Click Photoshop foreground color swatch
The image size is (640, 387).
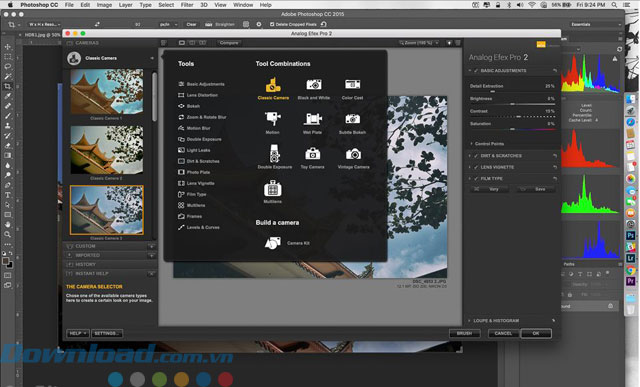[x=6, y=261]
